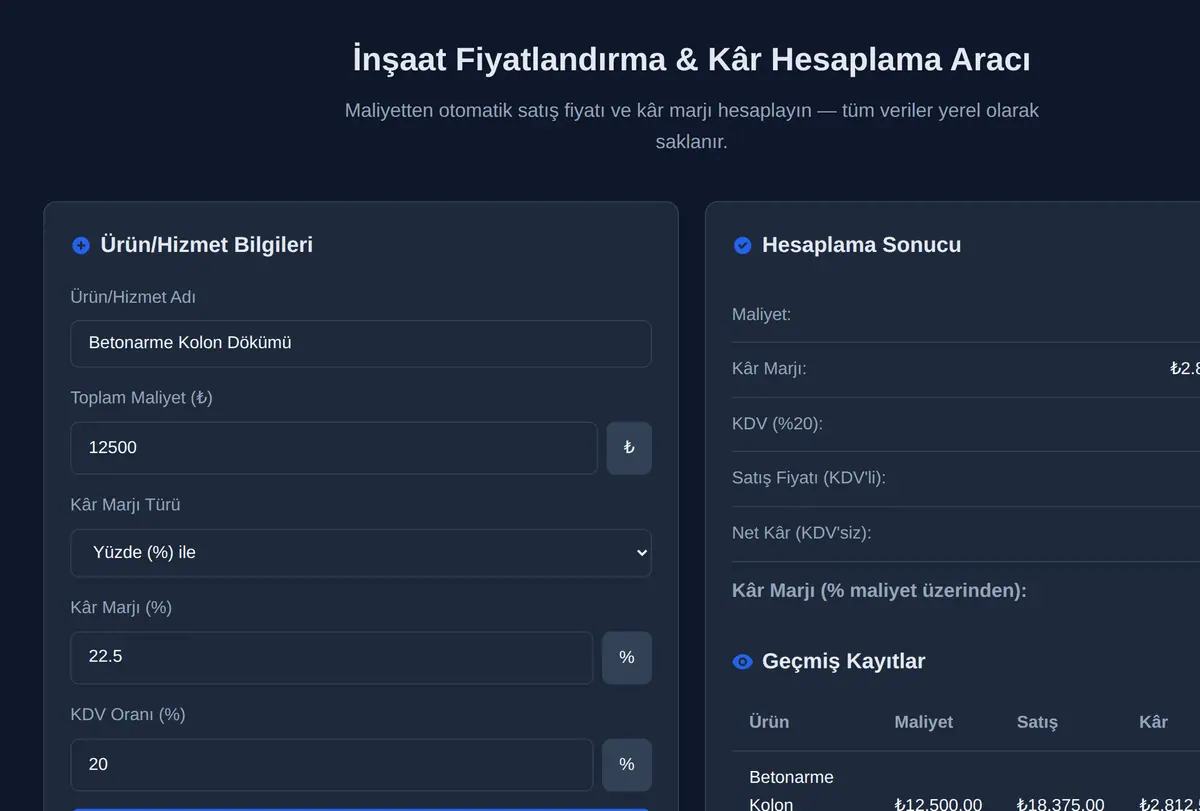Click the page title İnşaat Fiyatlandırma & Kâr Hesaplama Aracı
The width and height of the screenshot is (1200, 811).
(x=692, y=60)
